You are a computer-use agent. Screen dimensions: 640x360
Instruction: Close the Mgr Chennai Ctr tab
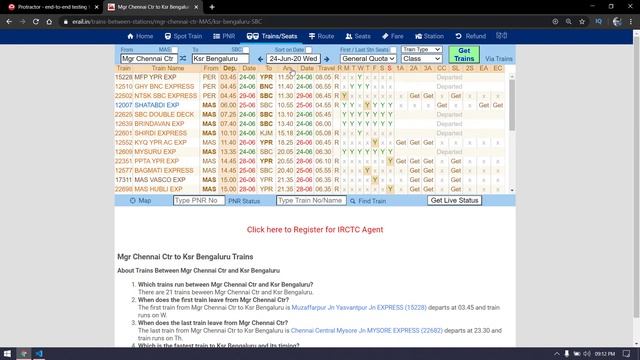[196, 7]
